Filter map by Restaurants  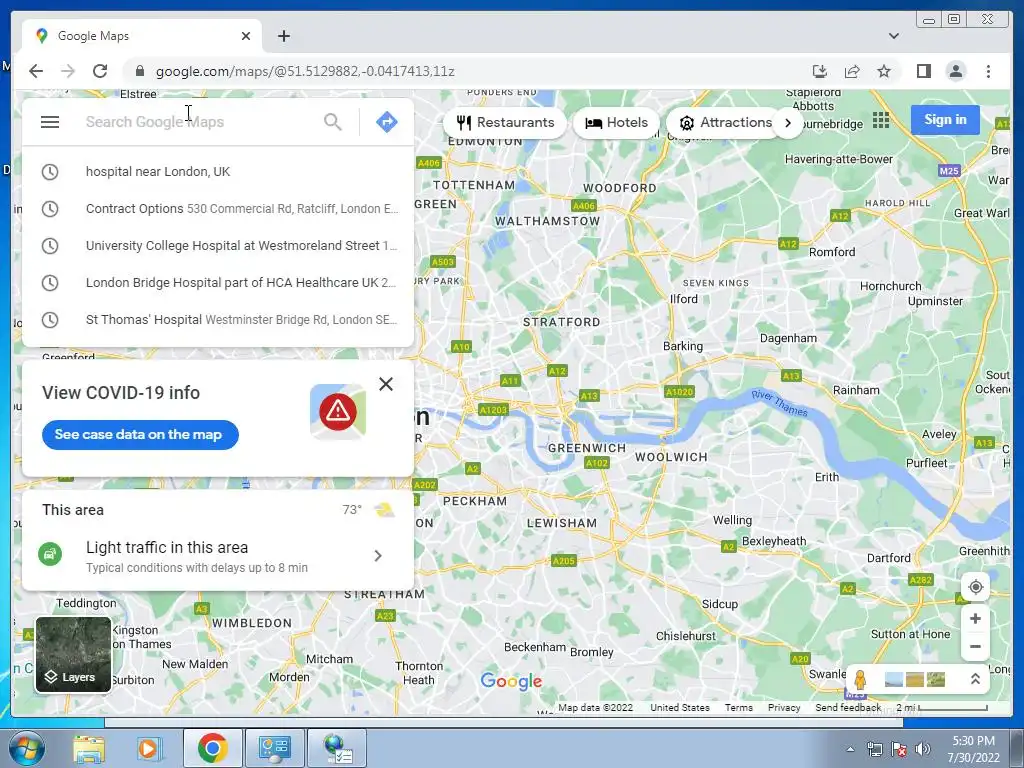pyautogui.click(x=505, y=123)
